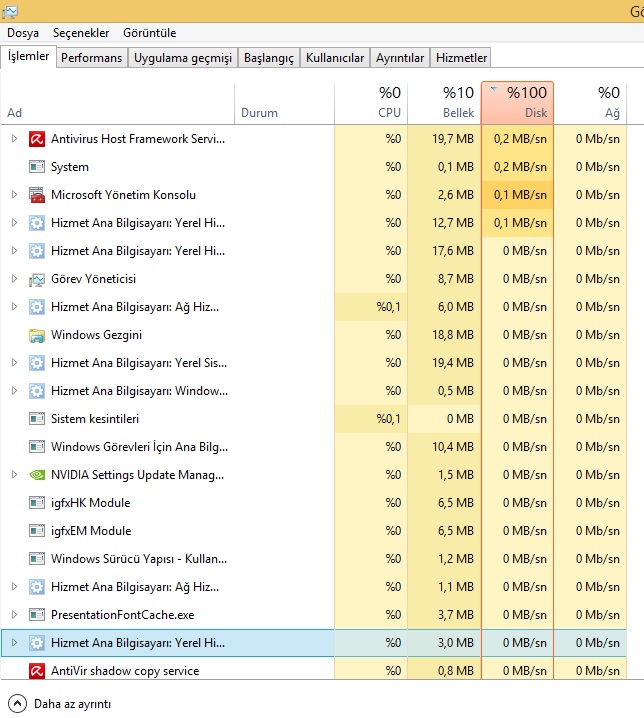This screenshot has width=644, height=718.
Task: Open the Seçenekler menu
Action: click(81, 33)
